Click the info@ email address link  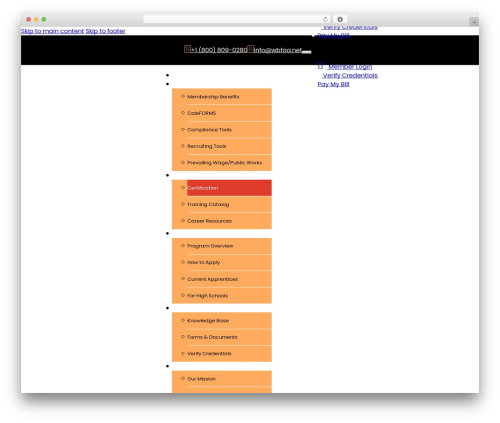click(278, 50)
